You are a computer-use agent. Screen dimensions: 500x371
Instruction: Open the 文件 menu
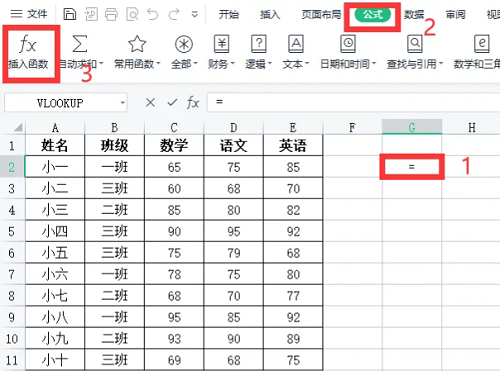click(x=29, y=14)
